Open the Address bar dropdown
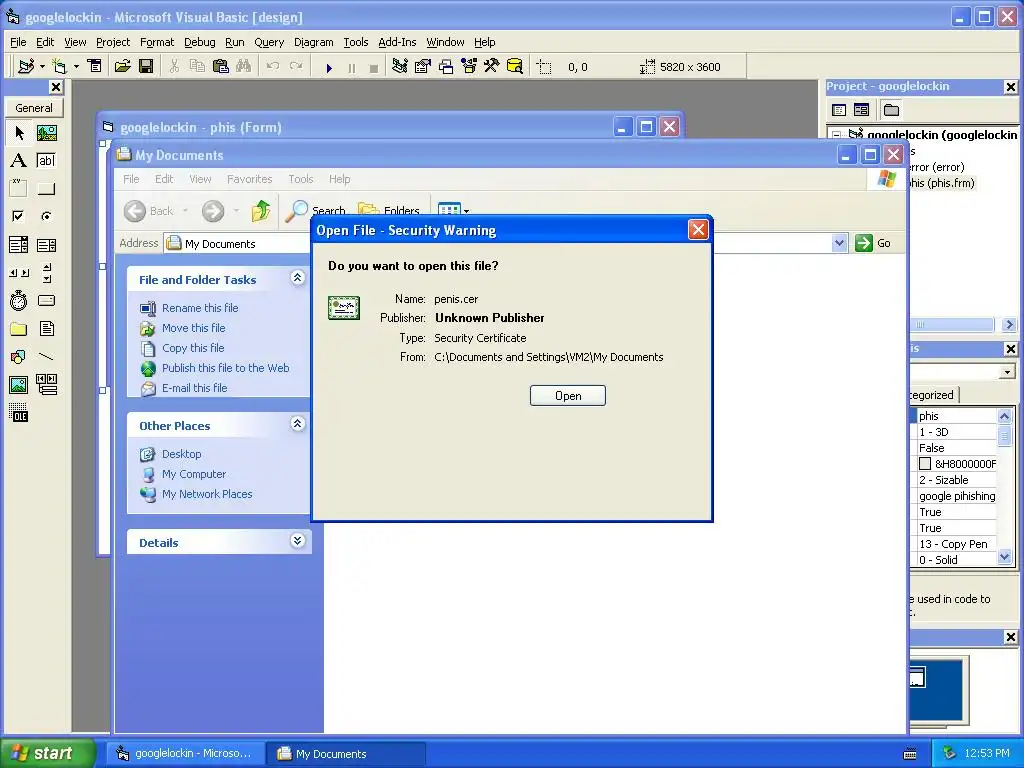This screenshot has height=768, width=1024. pyautogui.click(x=839, y=243)
